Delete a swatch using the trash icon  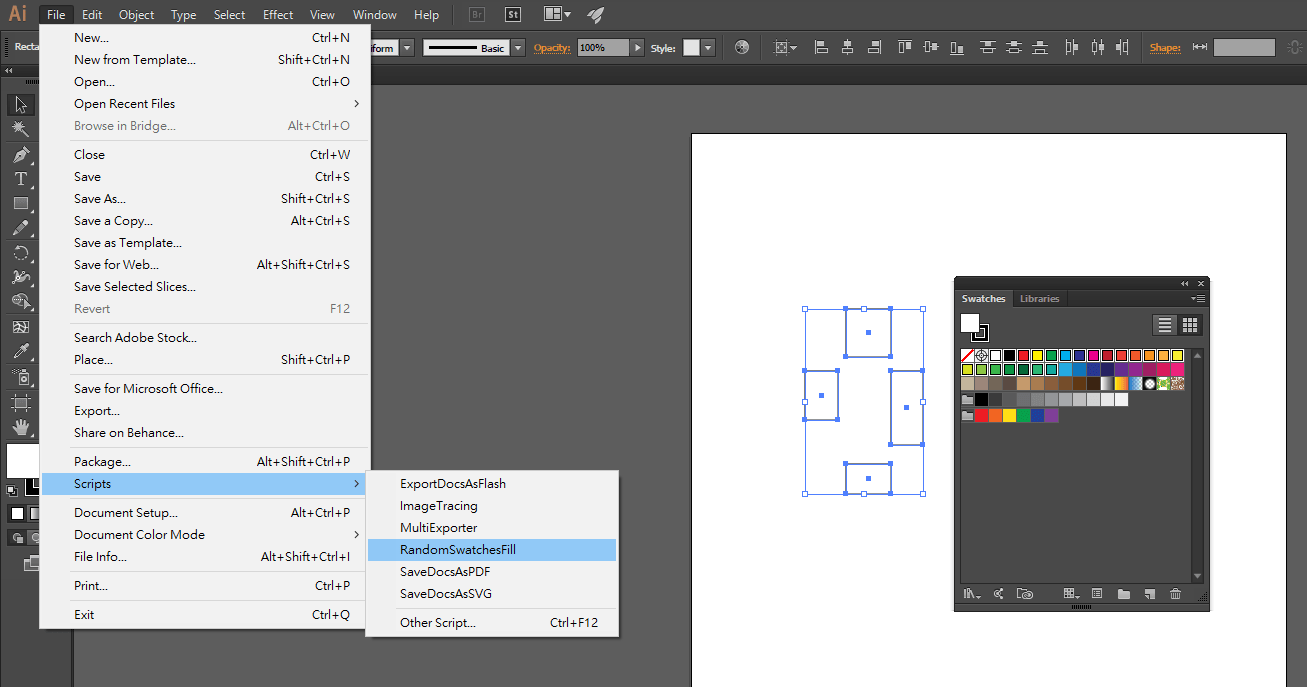(x=1176, y=593)
